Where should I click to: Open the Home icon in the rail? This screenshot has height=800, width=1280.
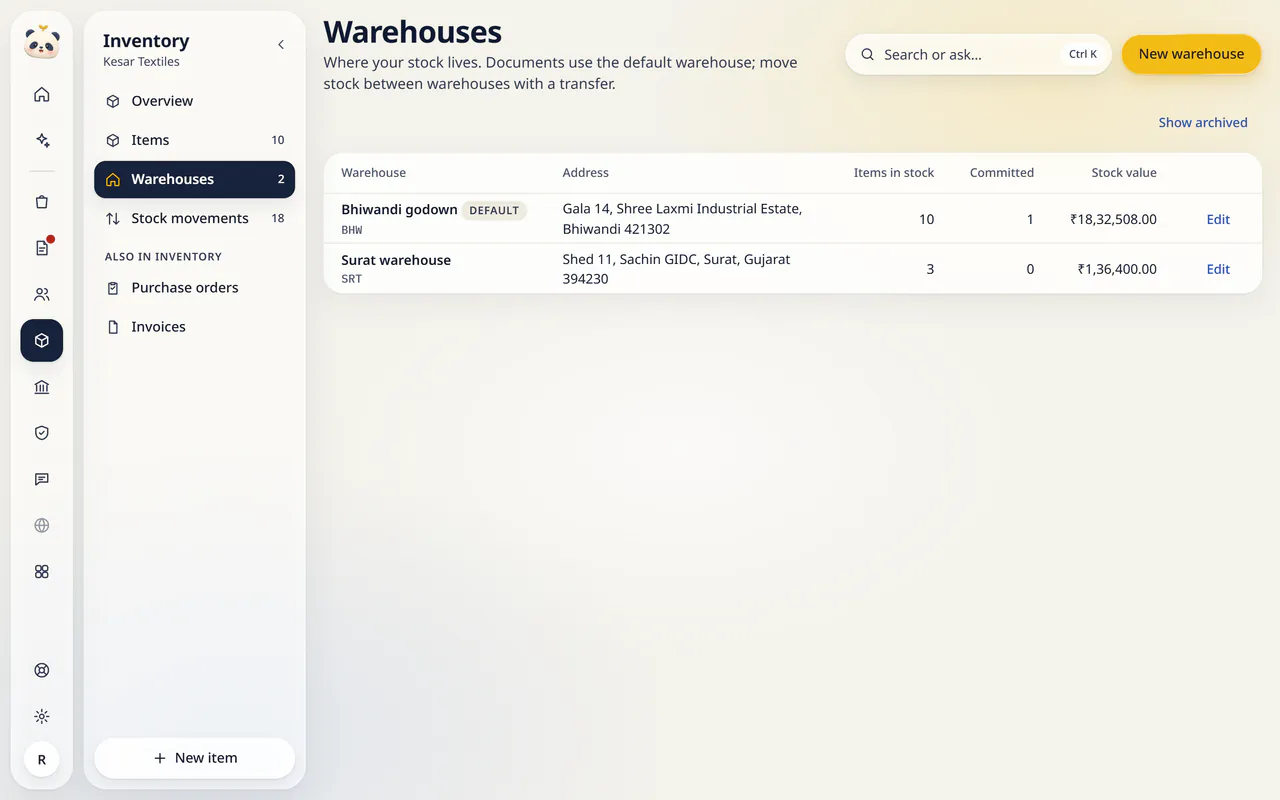point(42,95)
